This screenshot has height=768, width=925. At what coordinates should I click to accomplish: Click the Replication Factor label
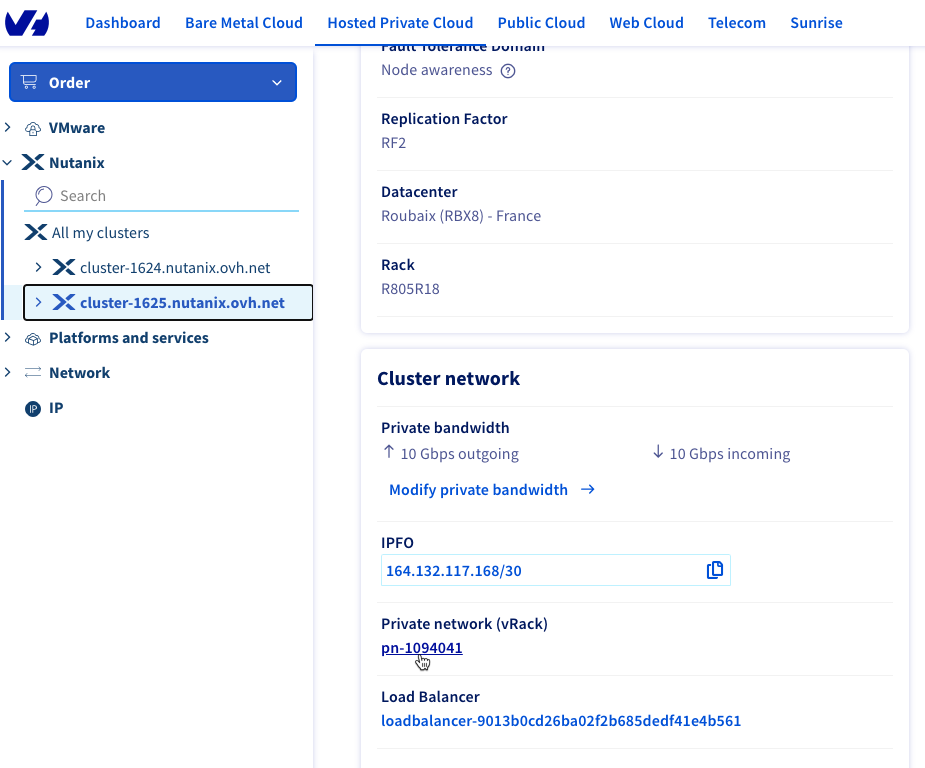click(444, 119)
